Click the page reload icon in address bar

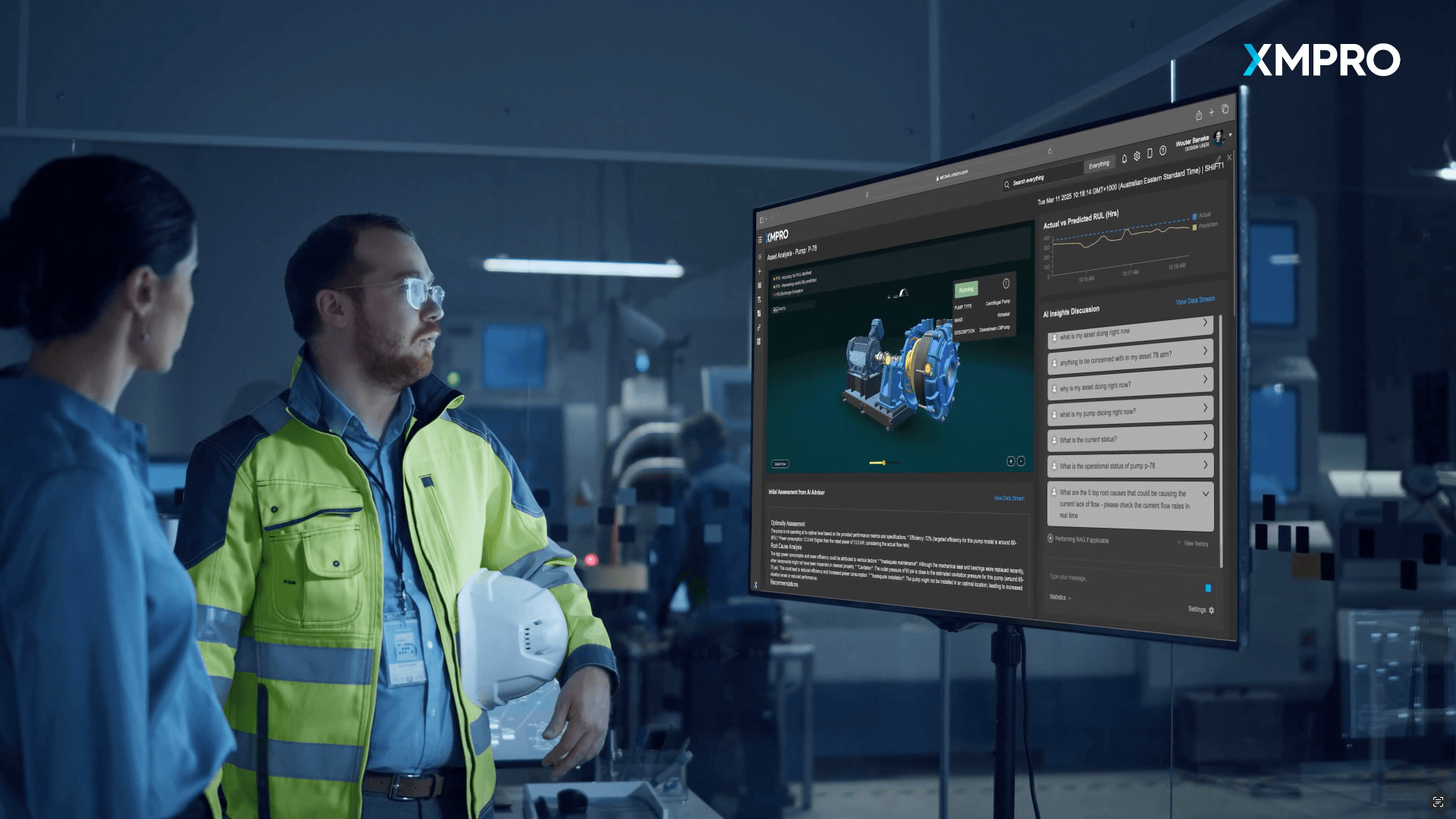pos(1050,151)
